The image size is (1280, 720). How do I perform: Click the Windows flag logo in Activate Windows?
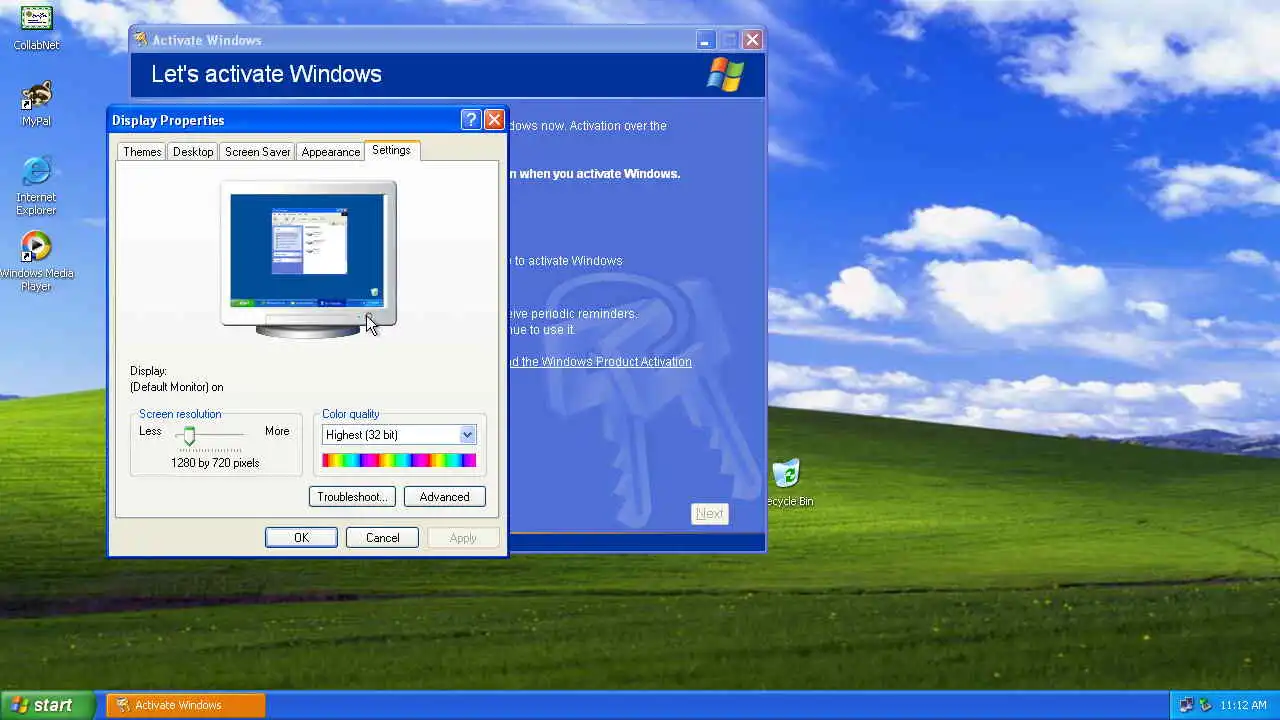coord(726,75)
